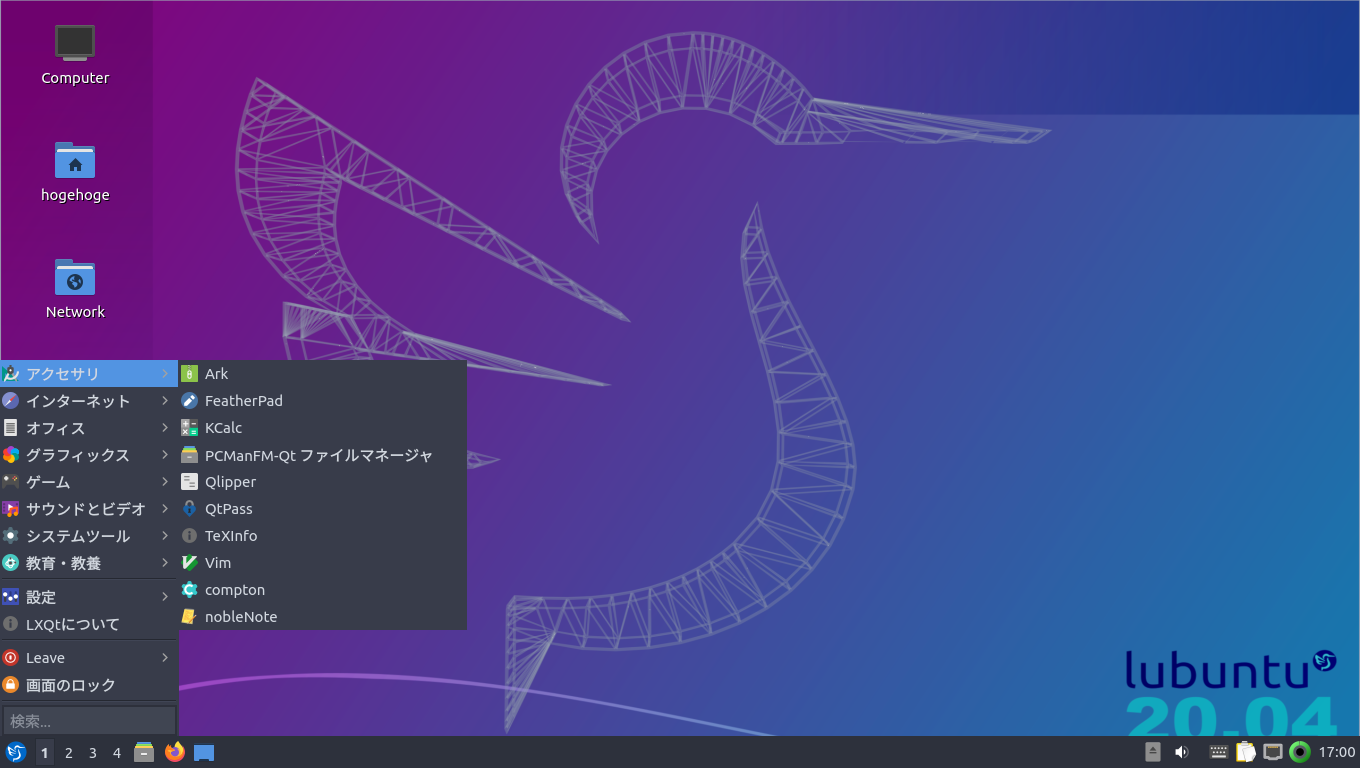Select the アクセサリ menu category
Viewport: 1360px width, 768px height.
point(89,374)
